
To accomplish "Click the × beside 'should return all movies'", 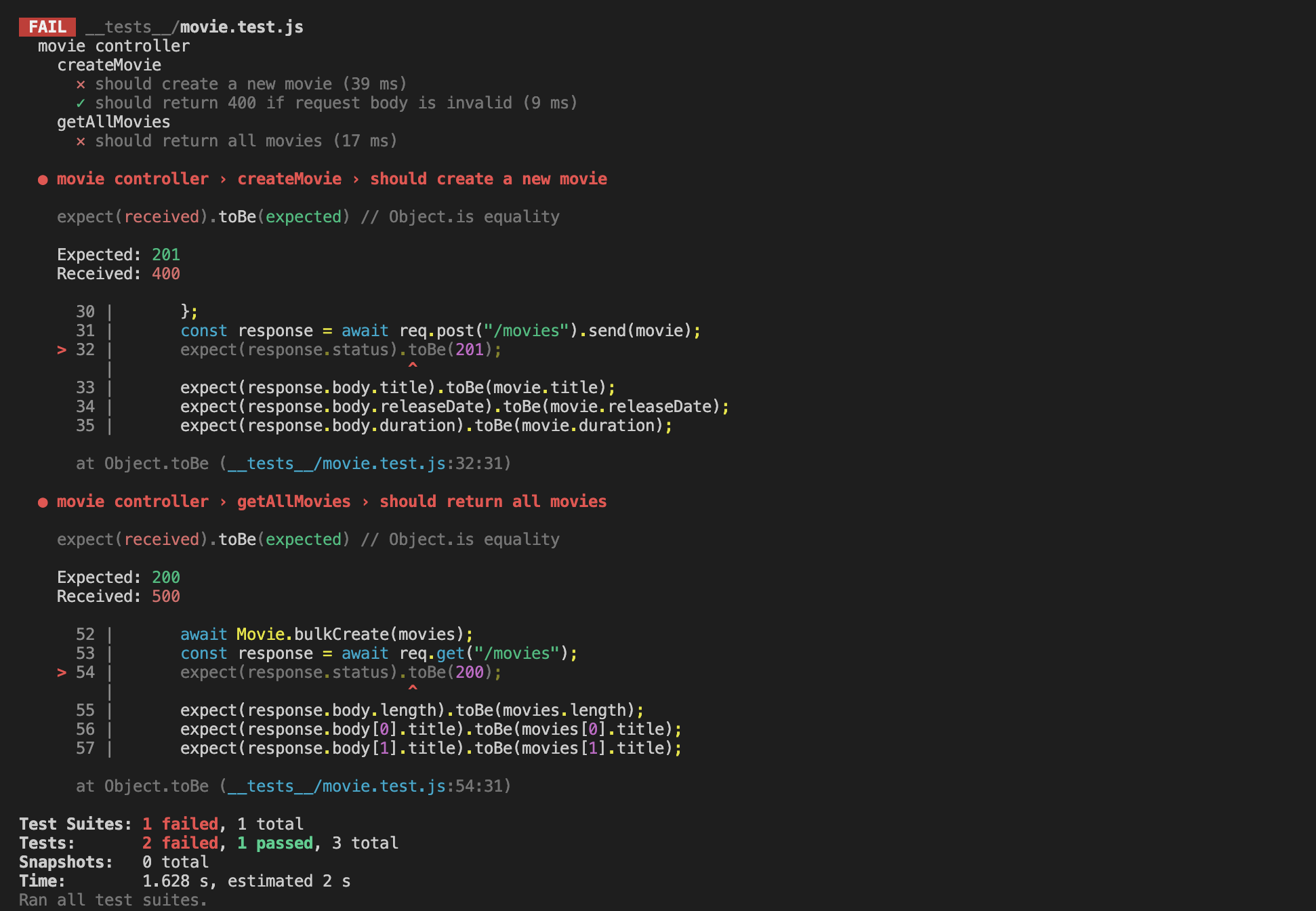I will [81, 141].
